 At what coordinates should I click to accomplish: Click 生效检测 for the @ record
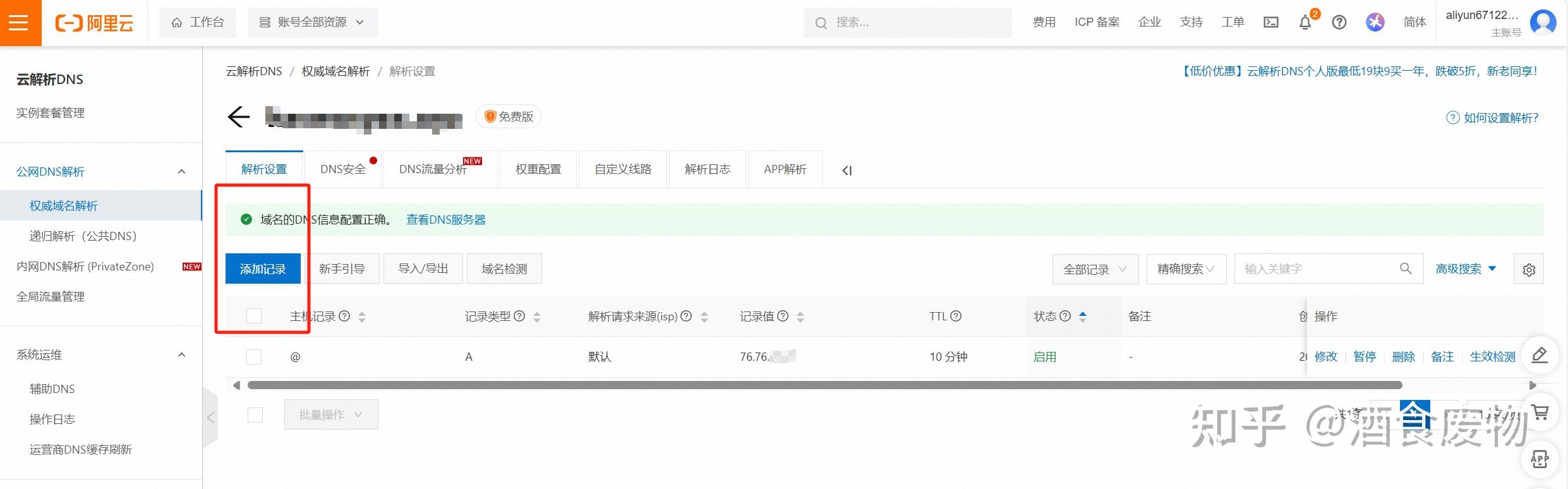click(x=1493, y=357)
